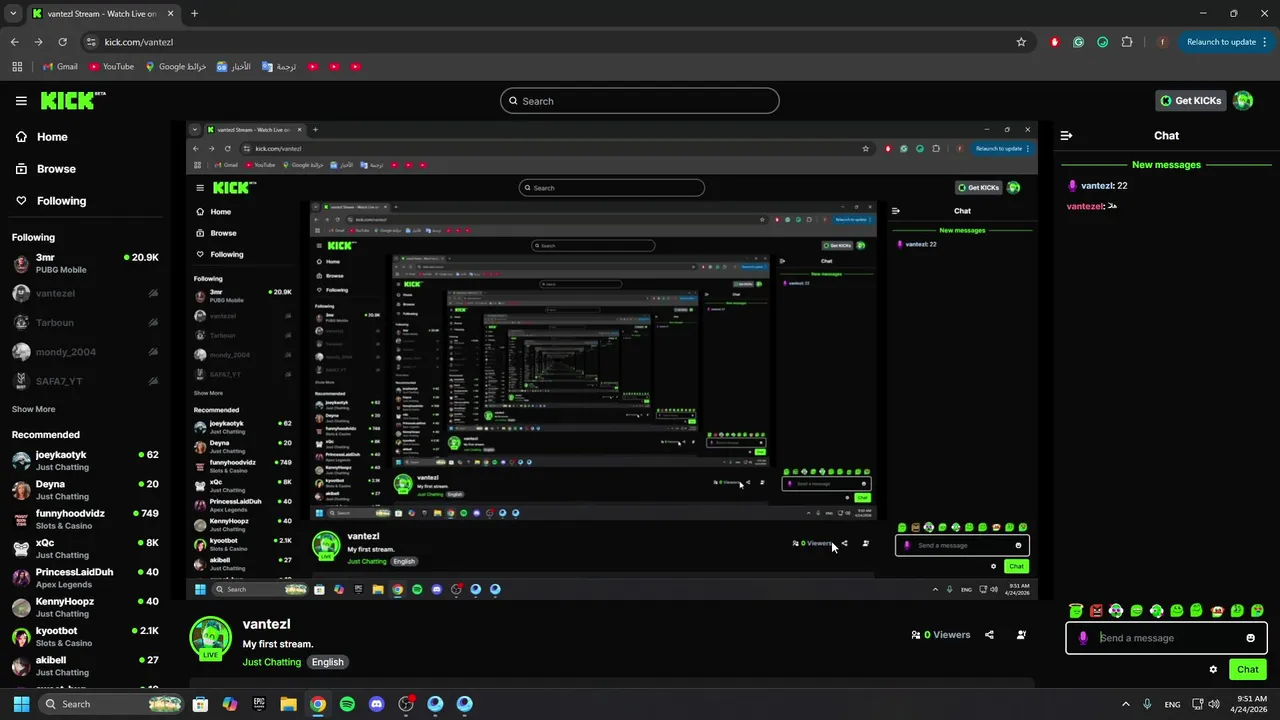Open emoji picker in chat input
Viewport: 1280px width, 720px height.
(x=1250, y=638)
